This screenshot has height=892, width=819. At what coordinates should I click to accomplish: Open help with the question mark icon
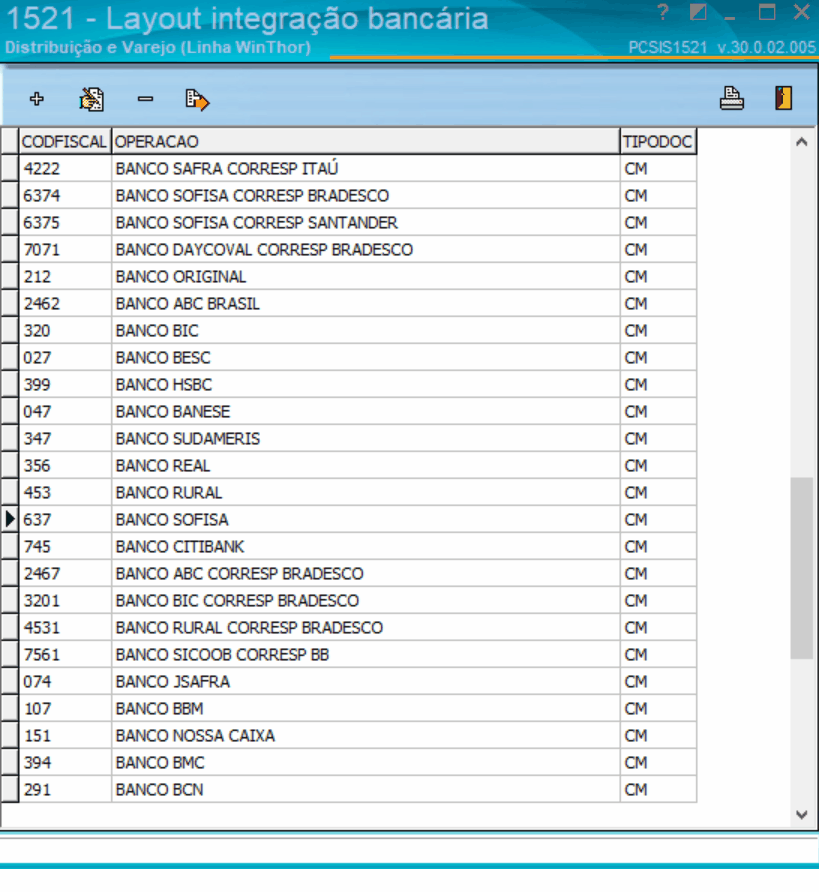point(663,12)
